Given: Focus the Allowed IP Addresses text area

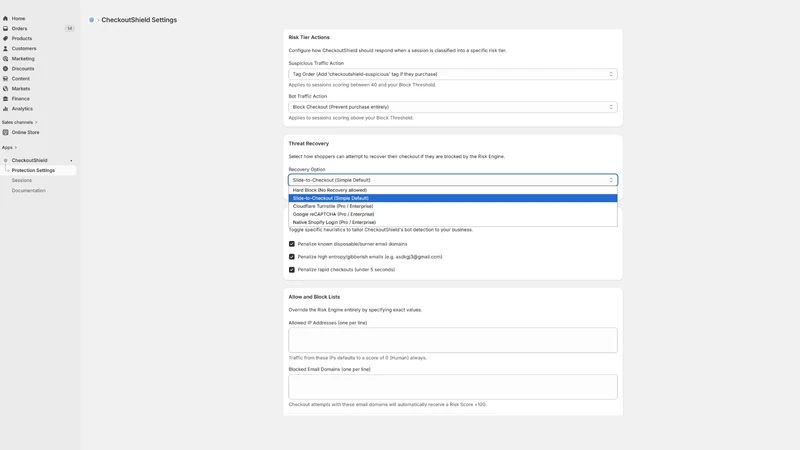Looking at the screenshot, I should 453,340.
